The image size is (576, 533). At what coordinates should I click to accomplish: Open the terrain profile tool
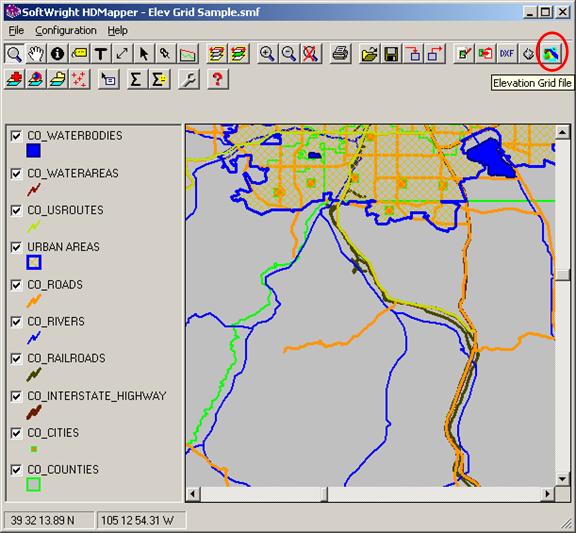click(187, 54)
